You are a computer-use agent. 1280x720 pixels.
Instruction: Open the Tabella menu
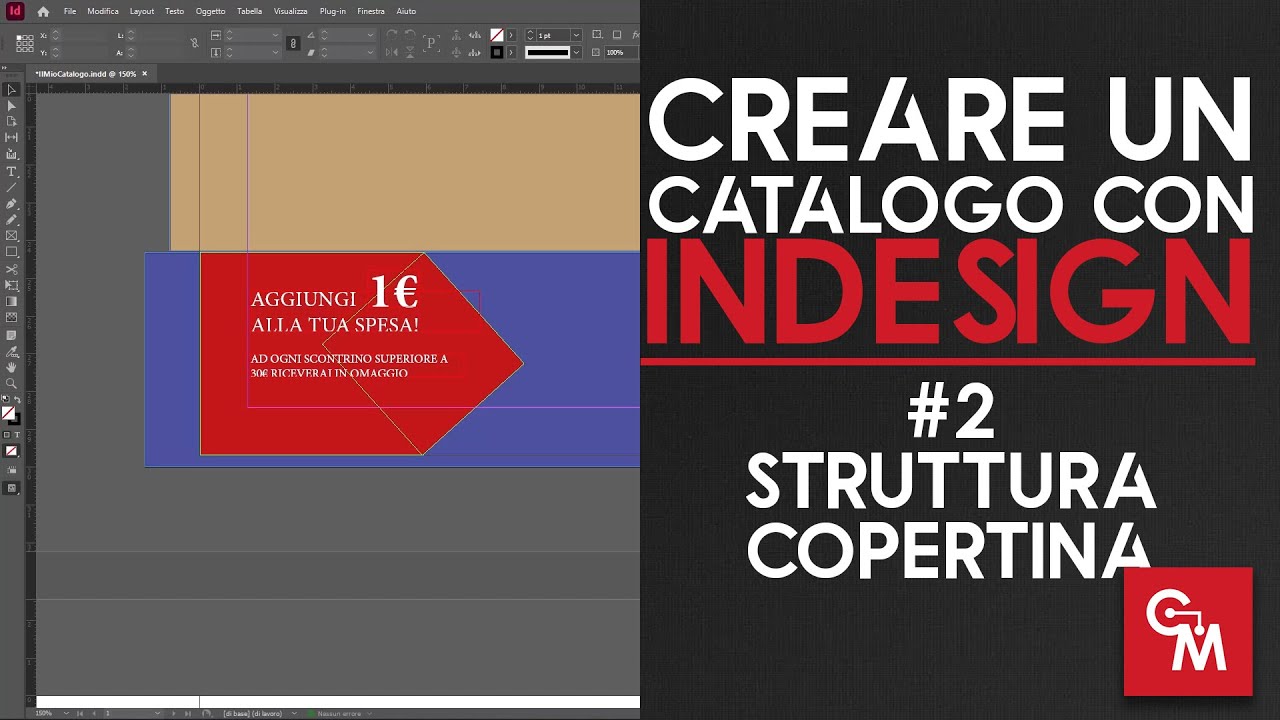point(250,11)
